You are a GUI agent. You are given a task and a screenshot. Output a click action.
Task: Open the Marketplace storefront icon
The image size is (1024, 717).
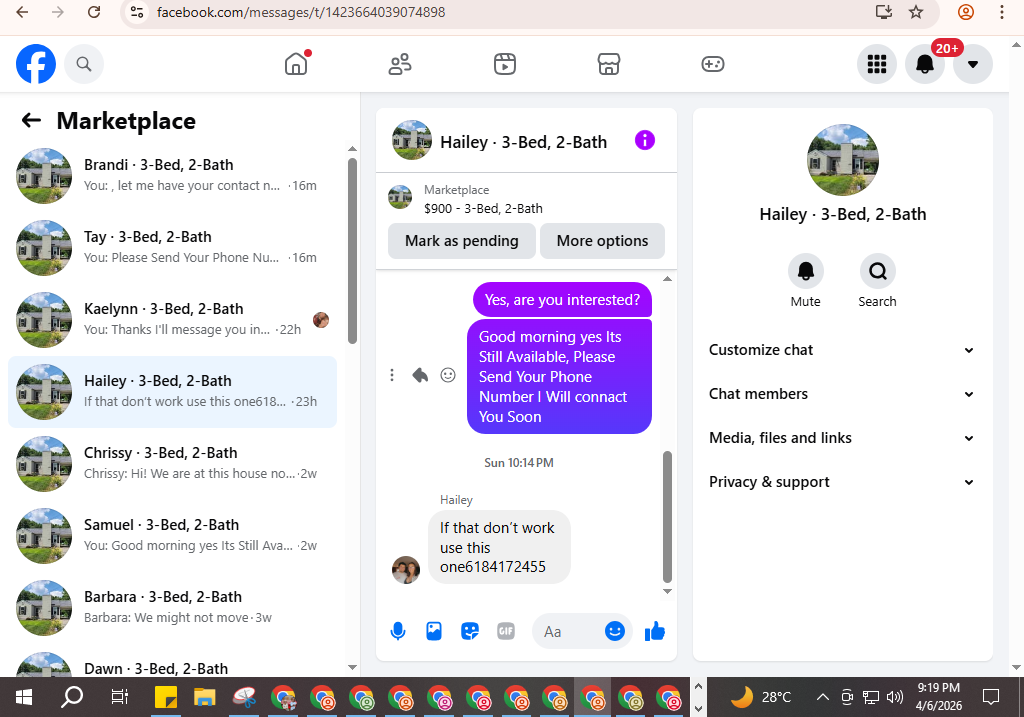pyautogui.click(x=609, y=64)
